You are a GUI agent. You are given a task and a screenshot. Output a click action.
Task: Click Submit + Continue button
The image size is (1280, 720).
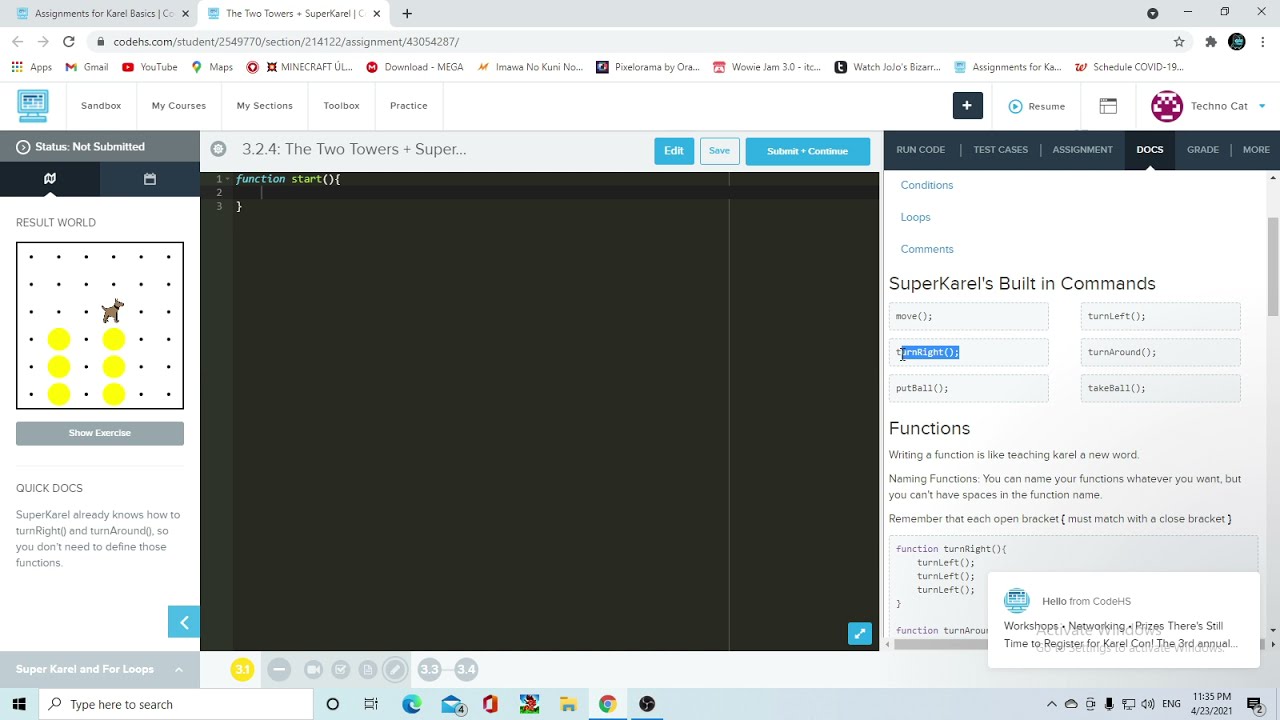(x=807, y=151)
